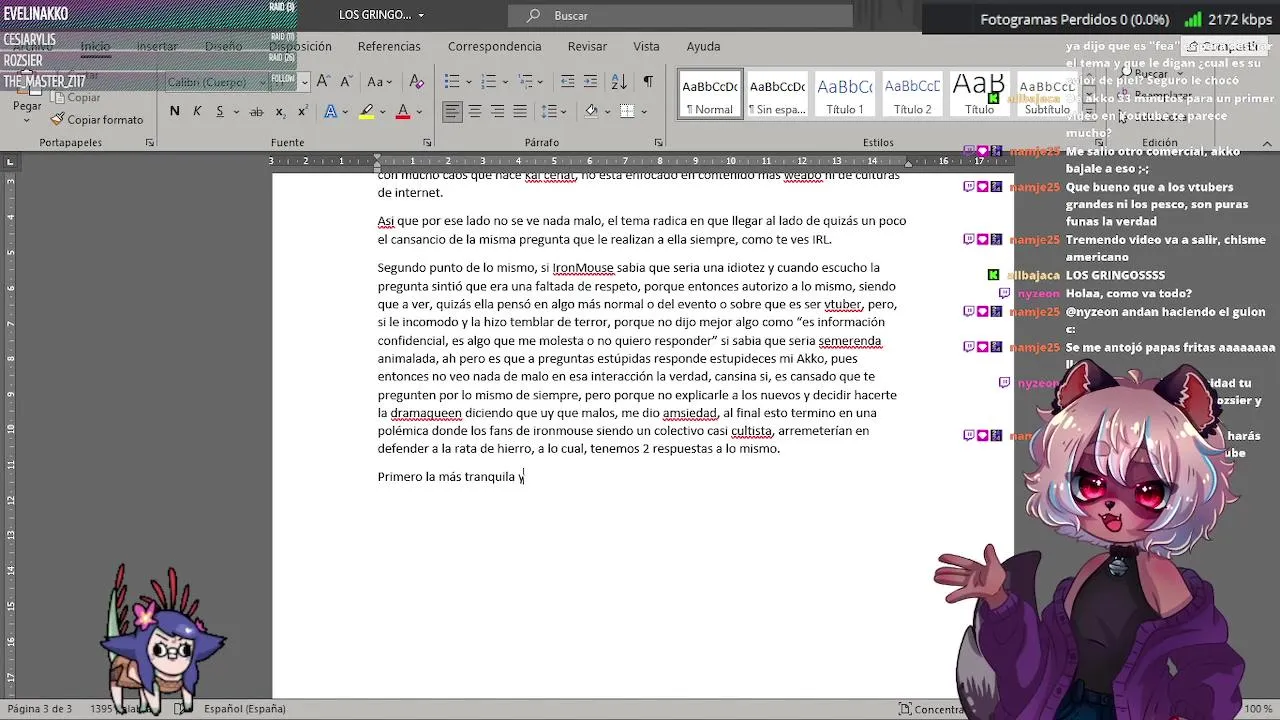Sort text A-Z icon

[619, 81]
